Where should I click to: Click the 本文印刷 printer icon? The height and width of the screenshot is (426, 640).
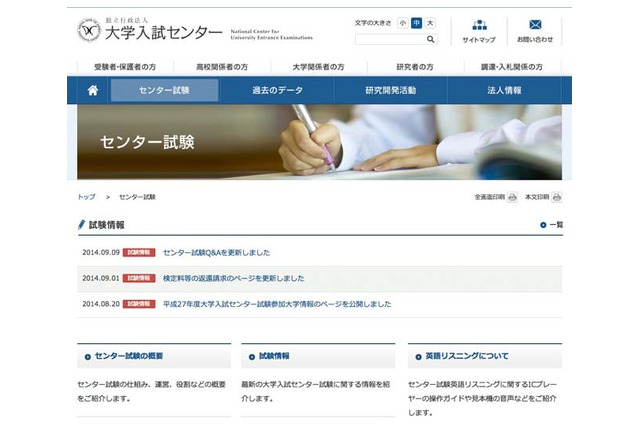tap(557, 197)
